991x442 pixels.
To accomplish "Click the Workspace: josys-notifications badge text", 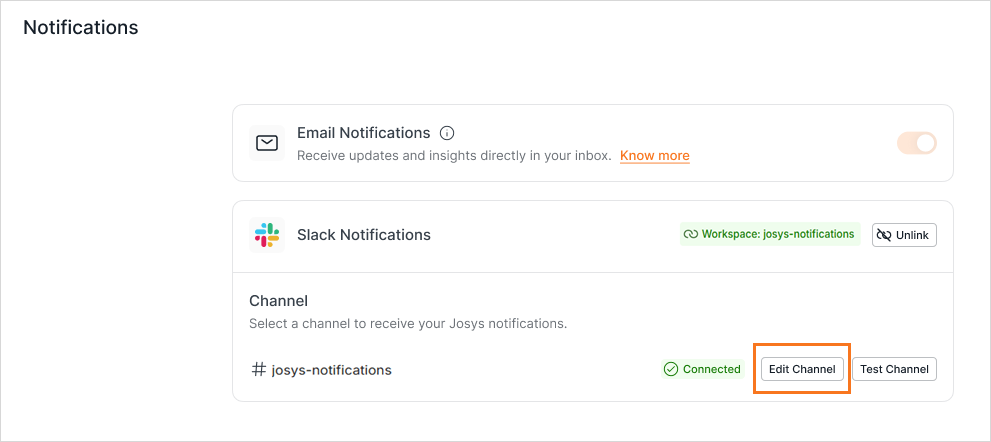I will click(778, 235).
